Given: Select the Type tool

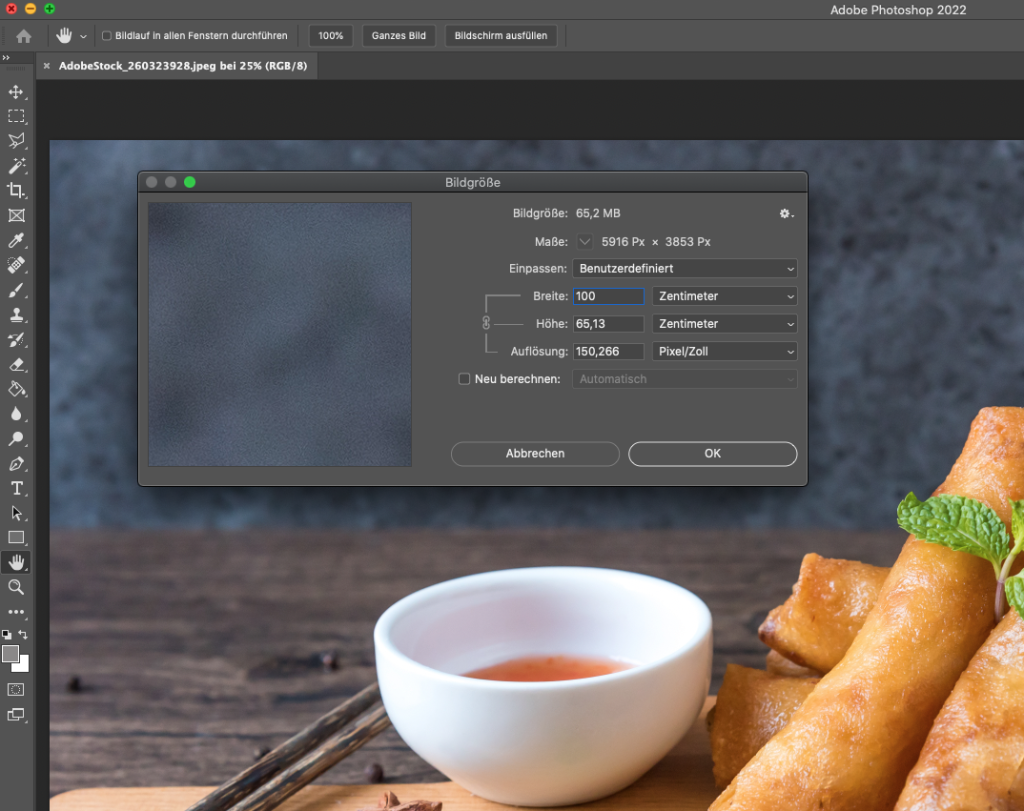Looking at the screenshot, I should 16,487.
